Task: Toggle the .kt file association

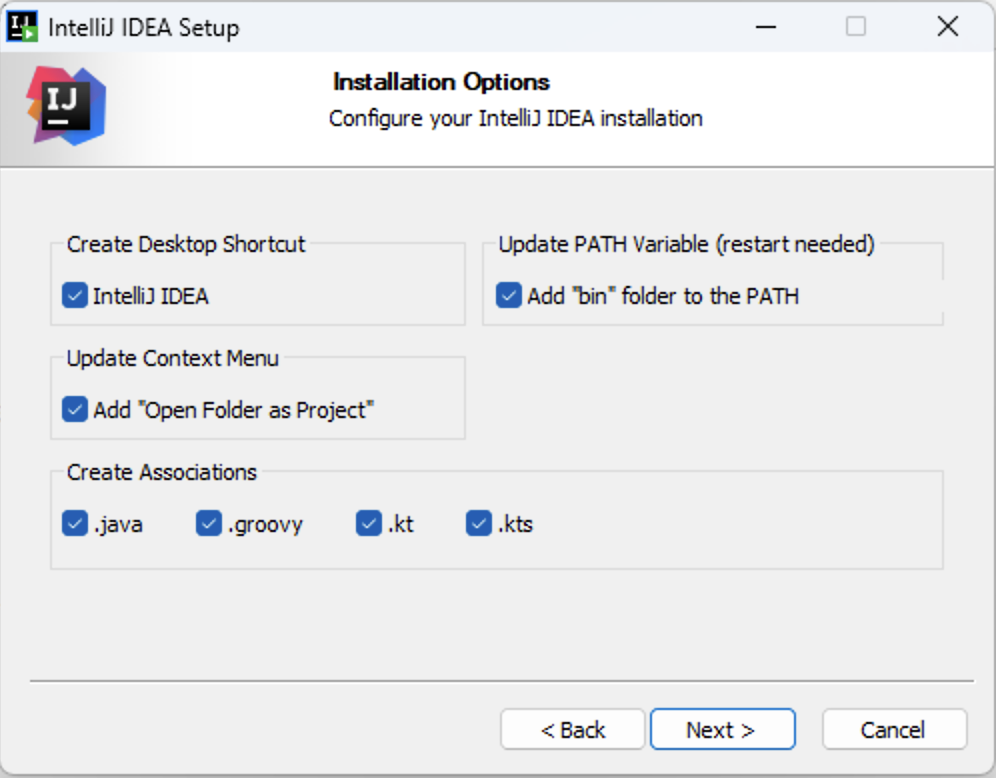Action: point(369,524)
